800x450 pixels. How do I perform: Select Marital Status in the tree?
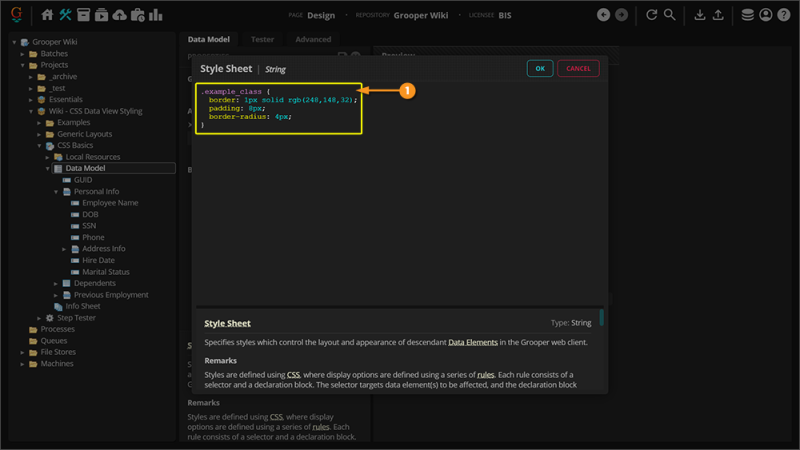click(105, 272)
